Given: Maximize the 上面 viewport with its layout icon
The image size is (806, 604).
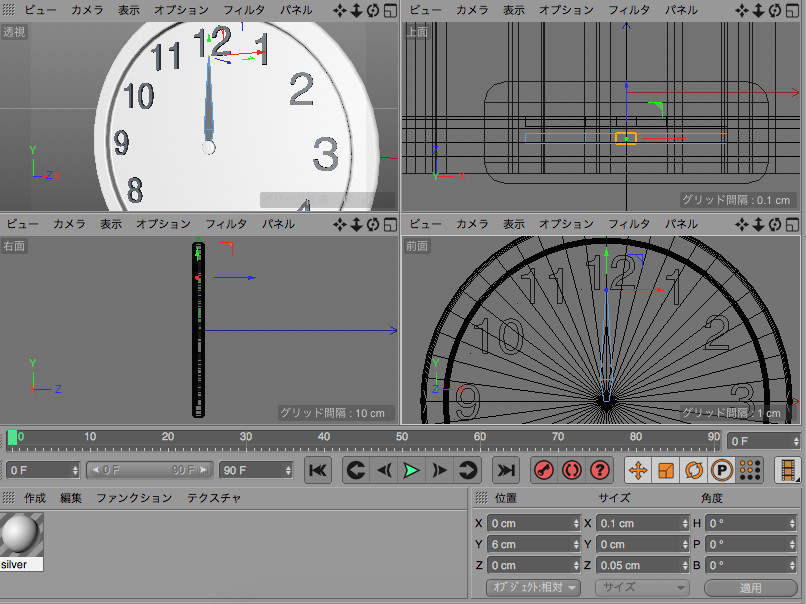Looking at the screenshot, I should tap(793, 10).
